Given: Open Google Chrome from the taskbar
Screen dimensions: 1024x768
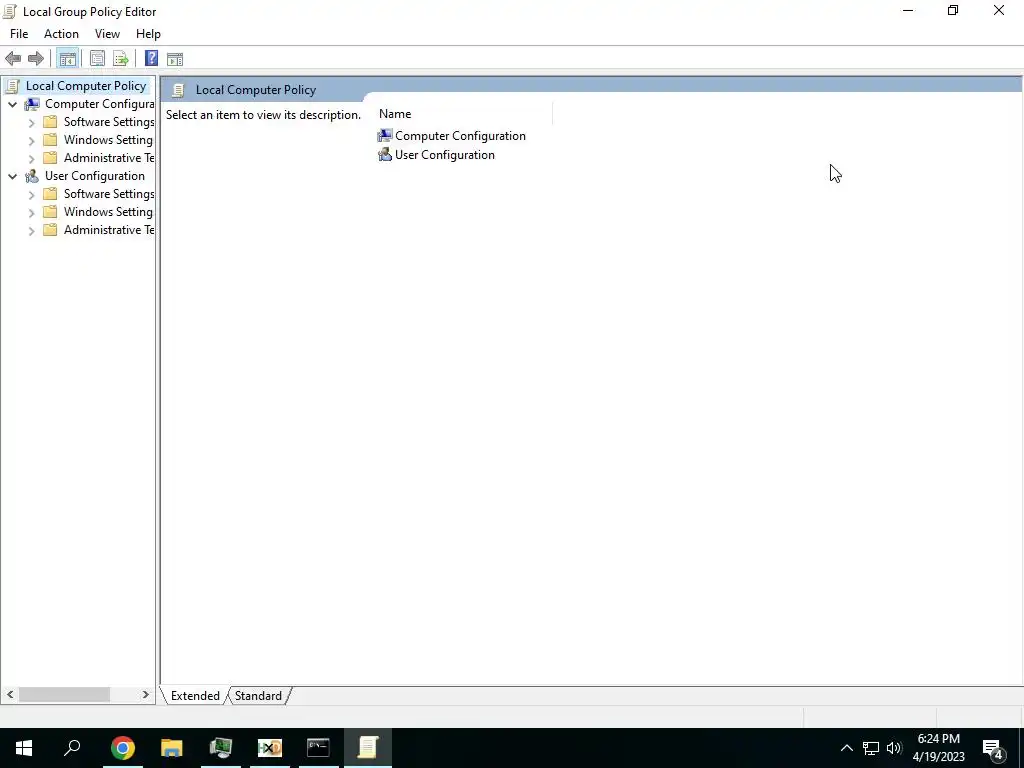Looking at the screenshot, I should coord(122,748).
